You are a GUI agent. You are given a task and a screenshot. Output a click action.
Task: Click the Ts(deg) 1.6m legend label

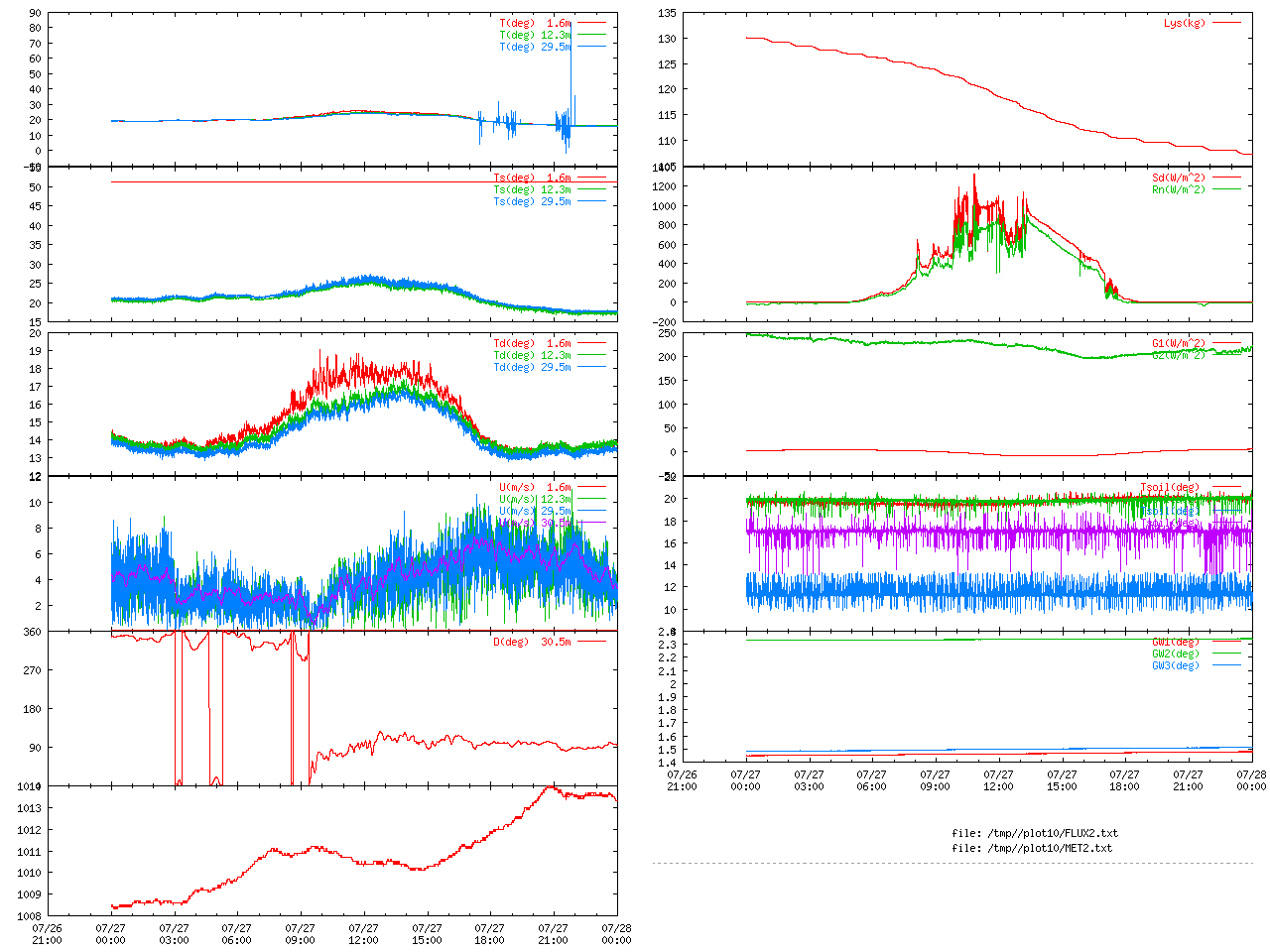[x=533, y=178]
